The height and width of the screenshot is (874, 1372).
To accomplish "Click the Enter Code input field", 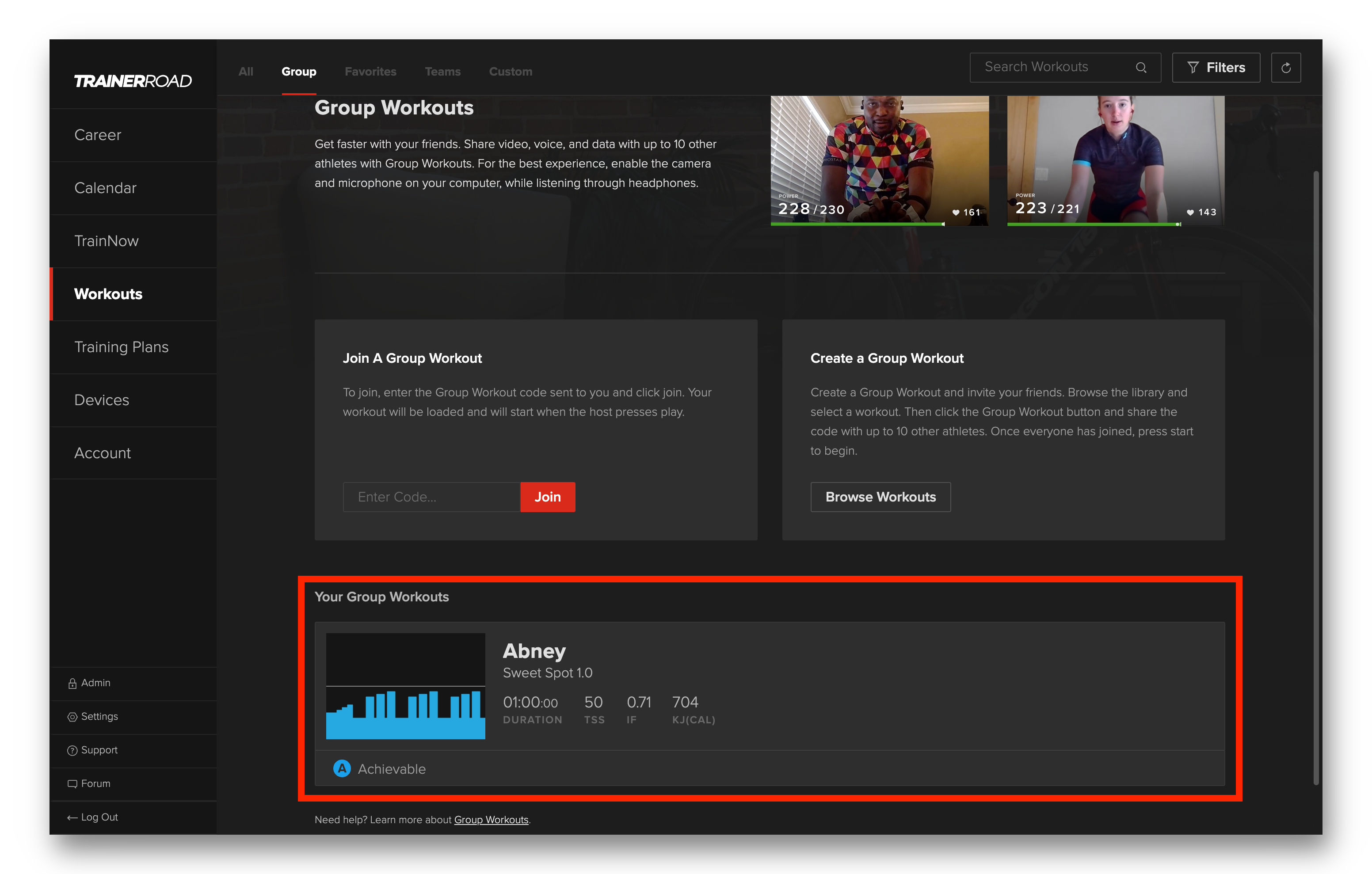I will (x=431, y=498).
